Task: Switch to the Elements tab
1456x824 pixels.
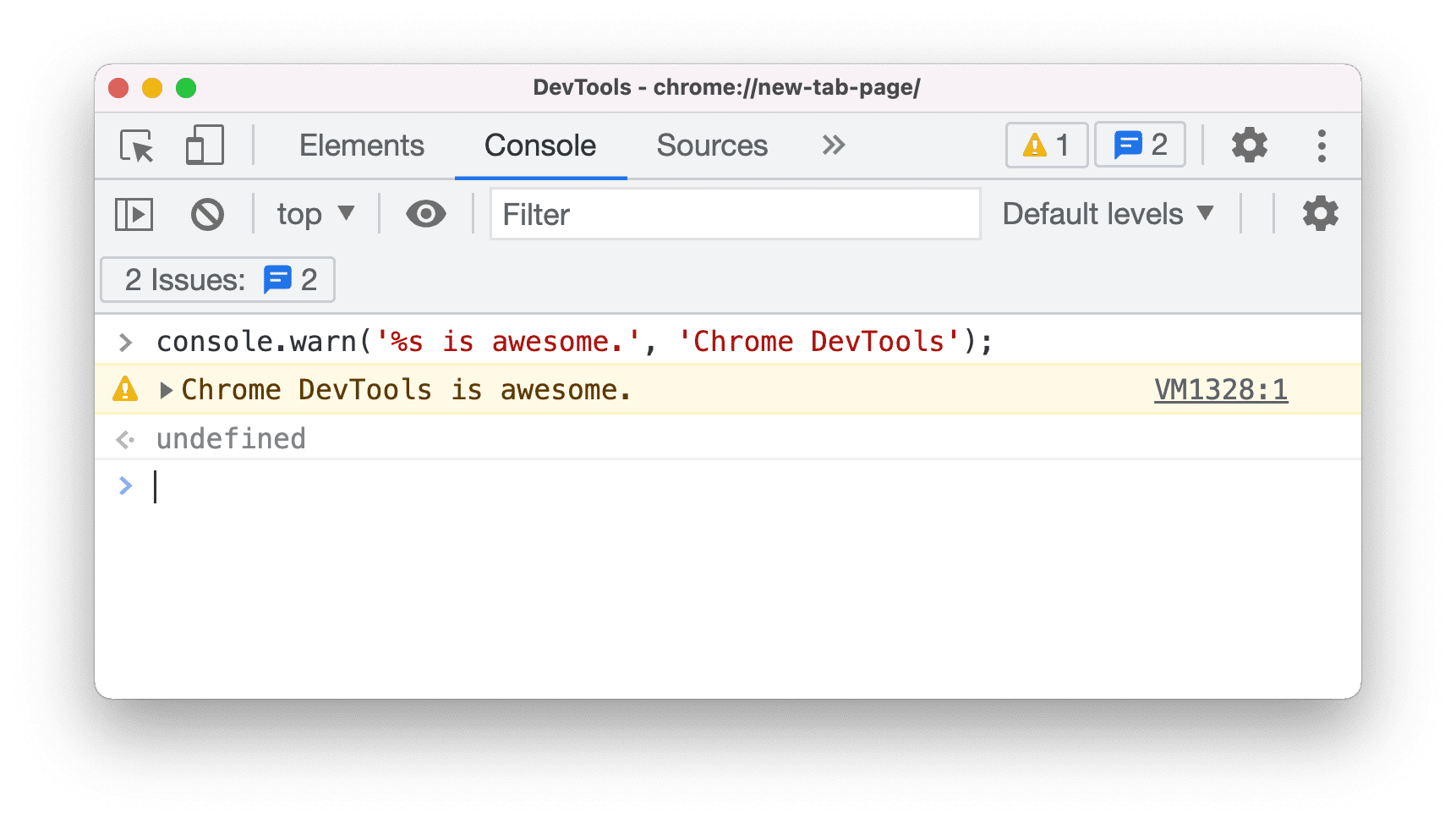Action: (361, 145)
